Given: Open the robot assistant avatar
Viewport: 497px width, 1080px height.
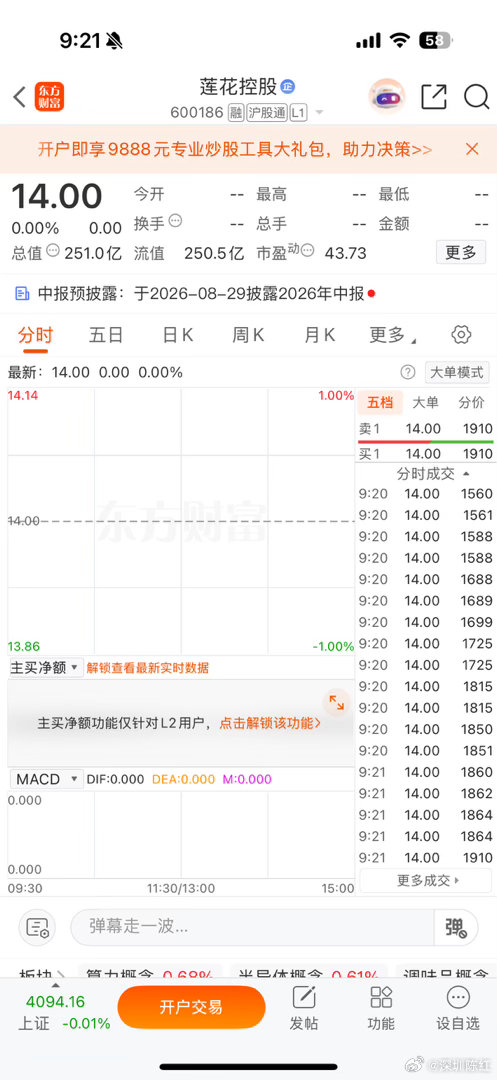Looking at the screenshot, I should point(387,96).
